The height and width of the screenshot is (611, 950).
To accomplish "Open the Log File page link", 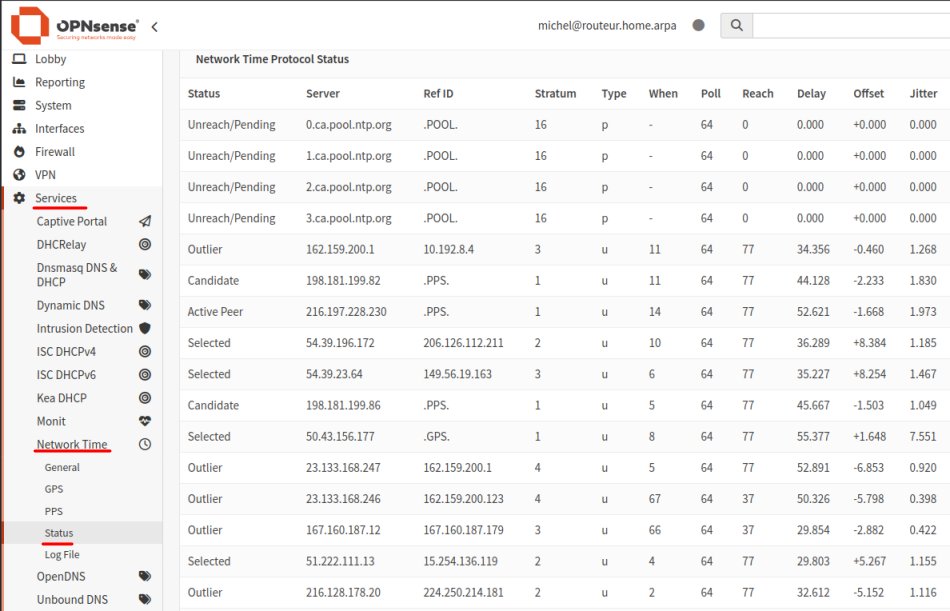I will point(62,555).
